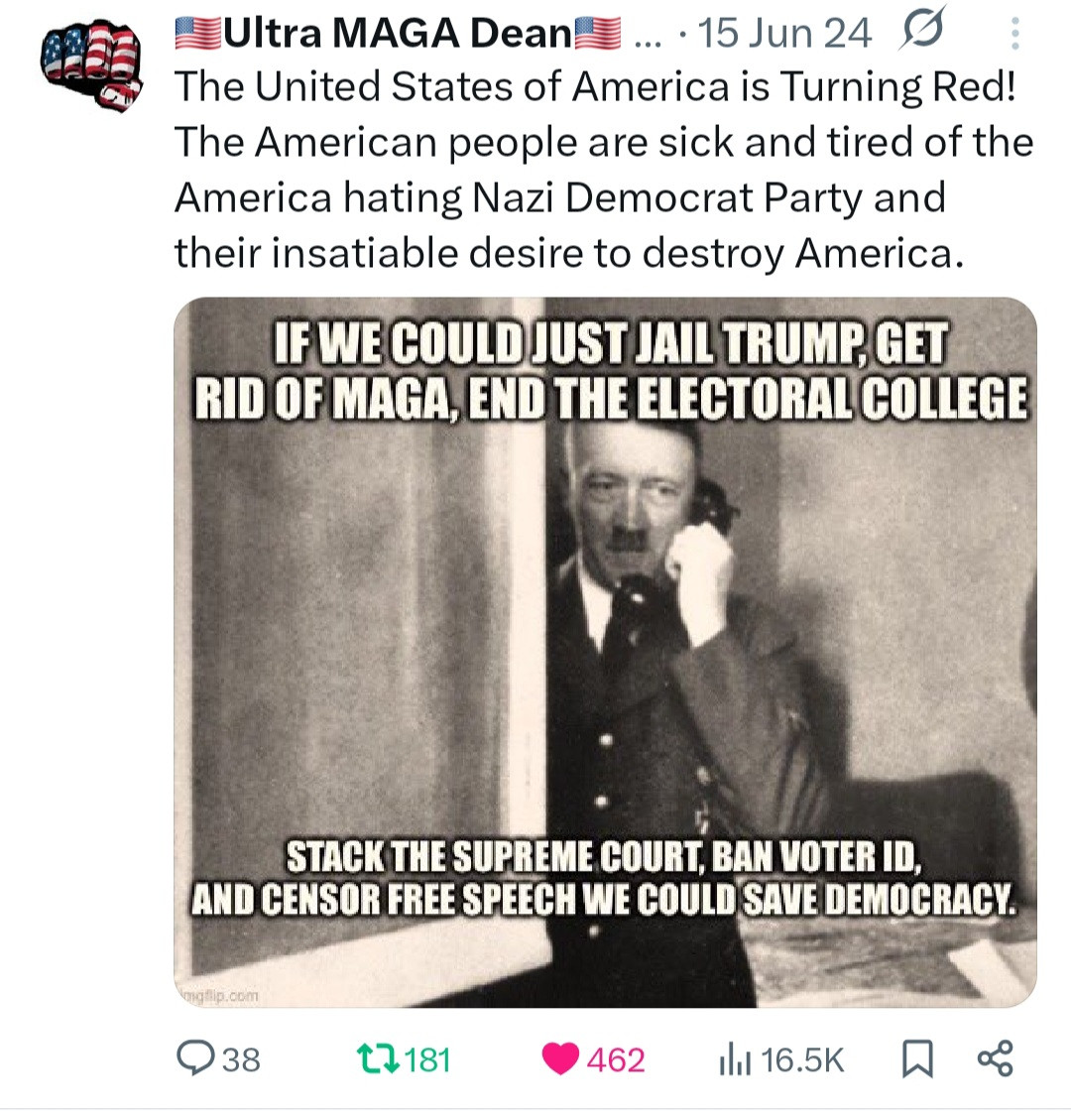1071x1120 pixels.
Task: Click the views bar chart icon
Action: pyautogui.click(x=735, y=1059)
